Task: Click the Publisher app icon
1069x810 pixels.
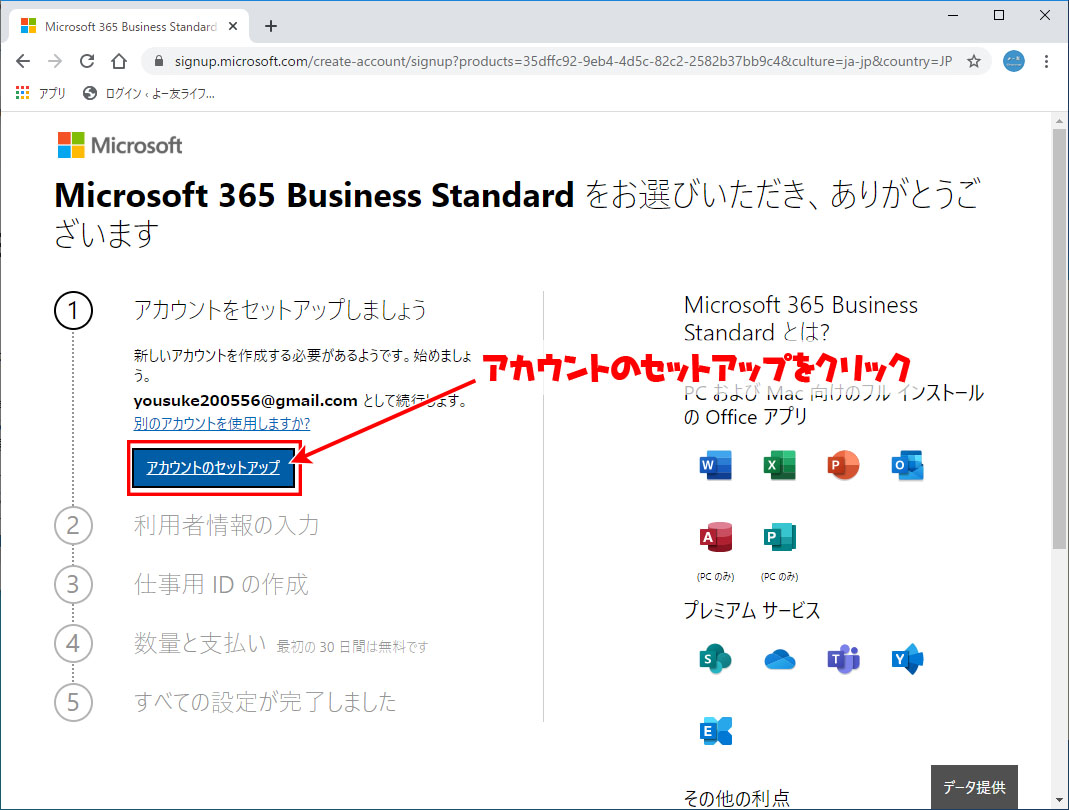Action: [x=779, y=537]
